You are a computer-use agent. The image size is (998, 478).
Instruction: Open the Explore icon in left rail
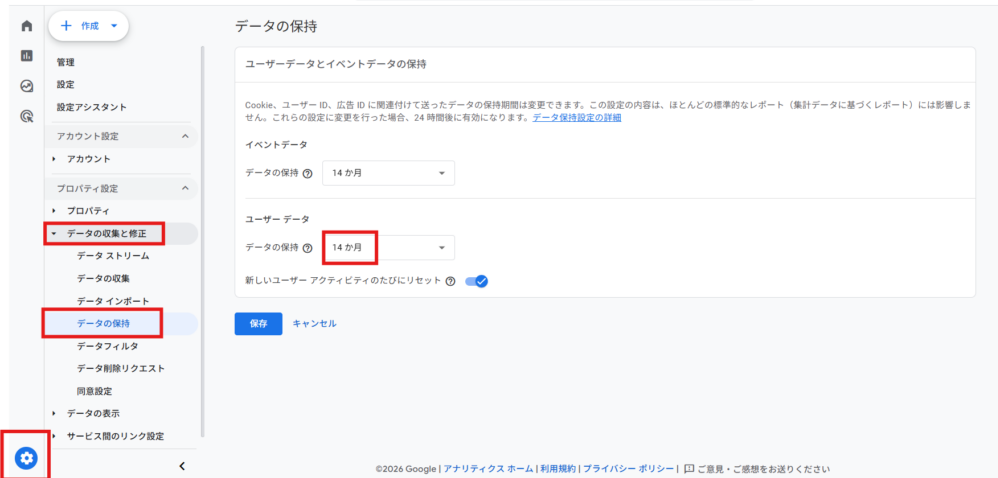point(27,86)
